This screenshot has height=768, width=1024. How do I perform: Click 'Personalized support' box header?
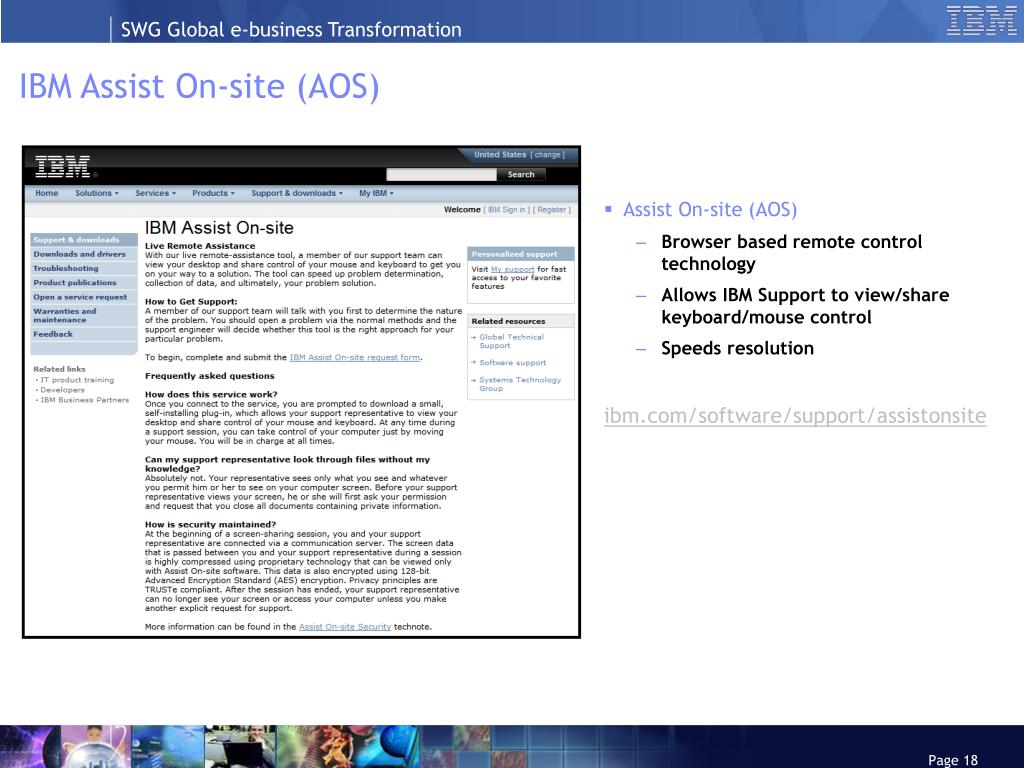pyautogui.click(x=520, y=254)
